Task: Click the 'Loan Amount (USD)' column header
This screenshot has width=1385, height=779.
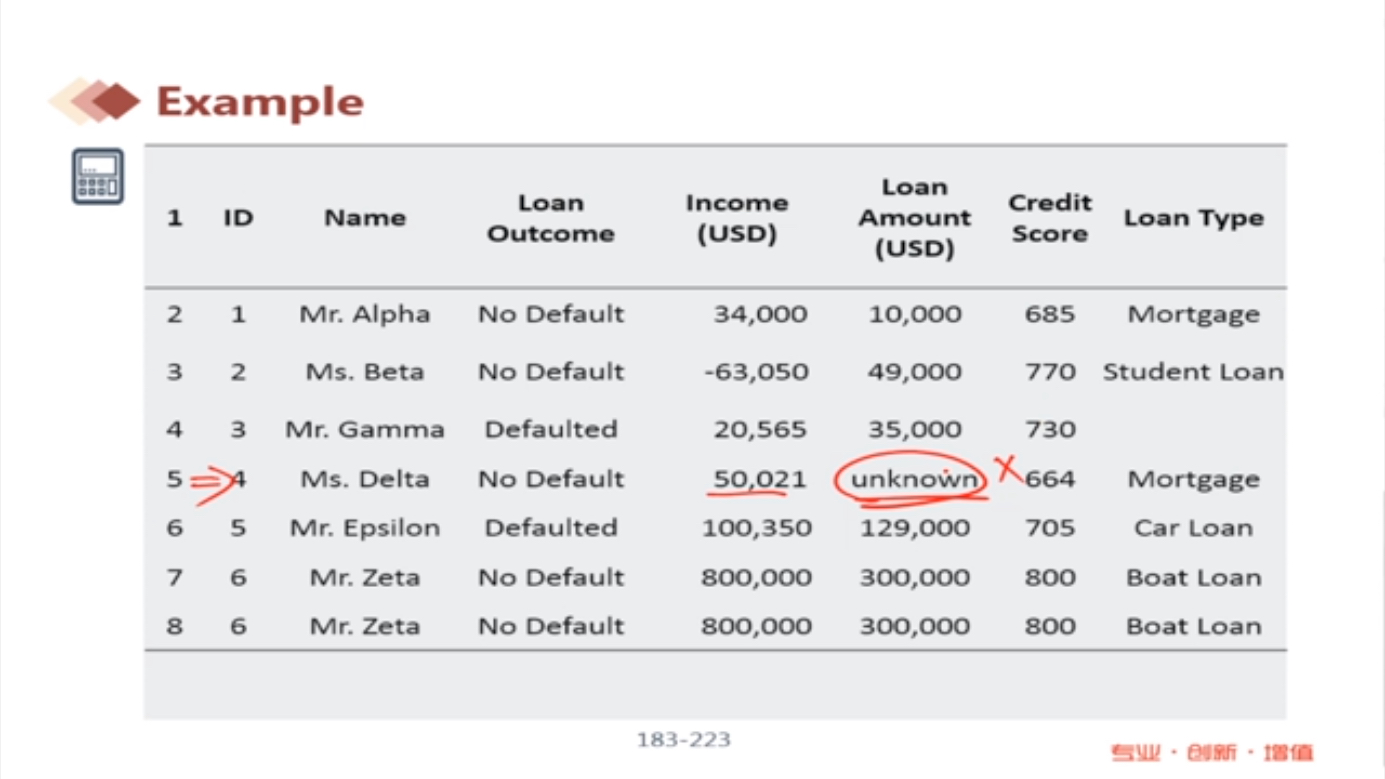Action: (x=914, y=218)
